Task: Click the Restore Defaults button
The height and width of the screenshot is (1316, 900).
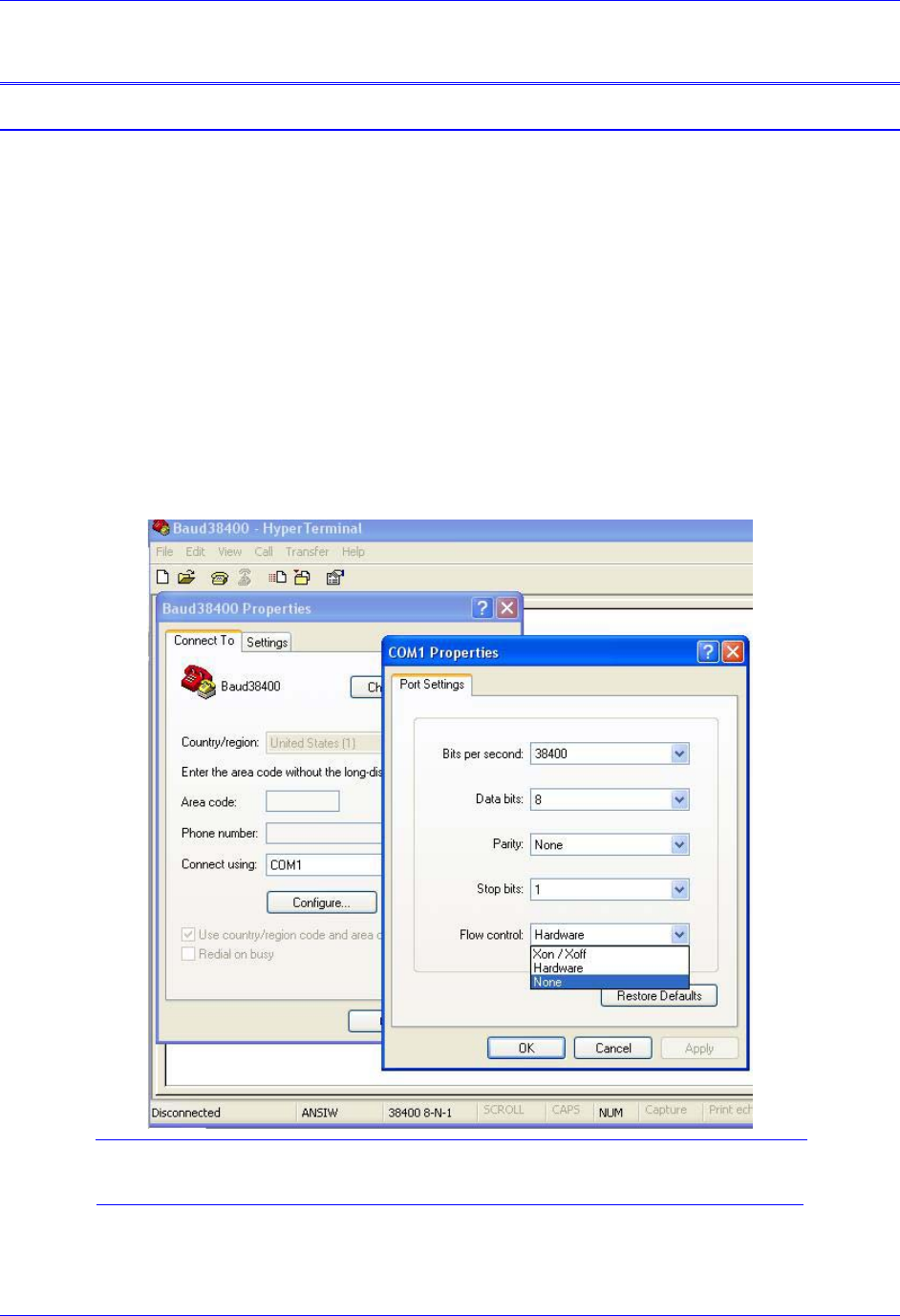Action: (x=659, y=995)
